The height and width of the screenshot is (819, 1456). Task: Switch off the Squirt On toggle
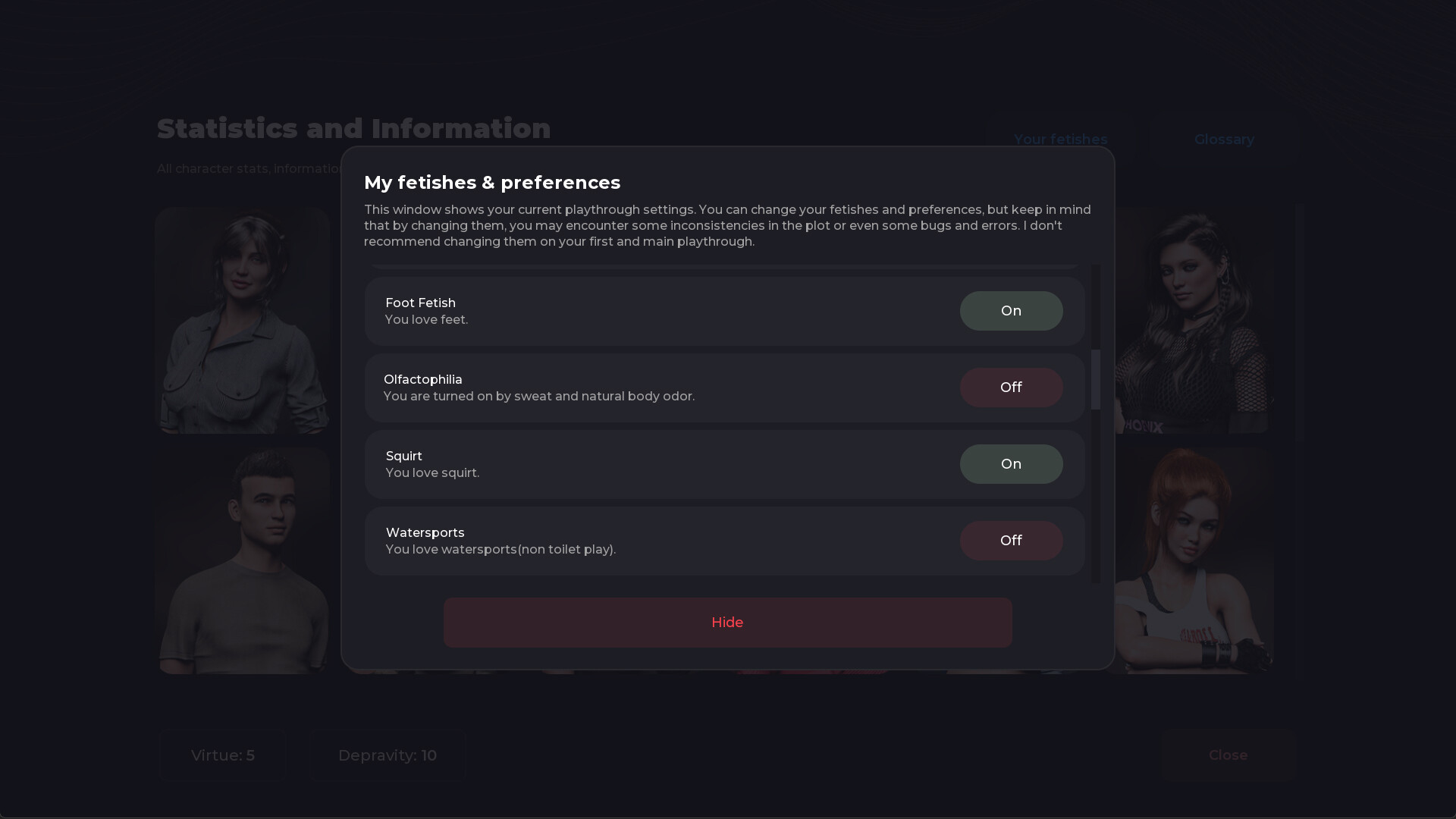[1011, 464]
